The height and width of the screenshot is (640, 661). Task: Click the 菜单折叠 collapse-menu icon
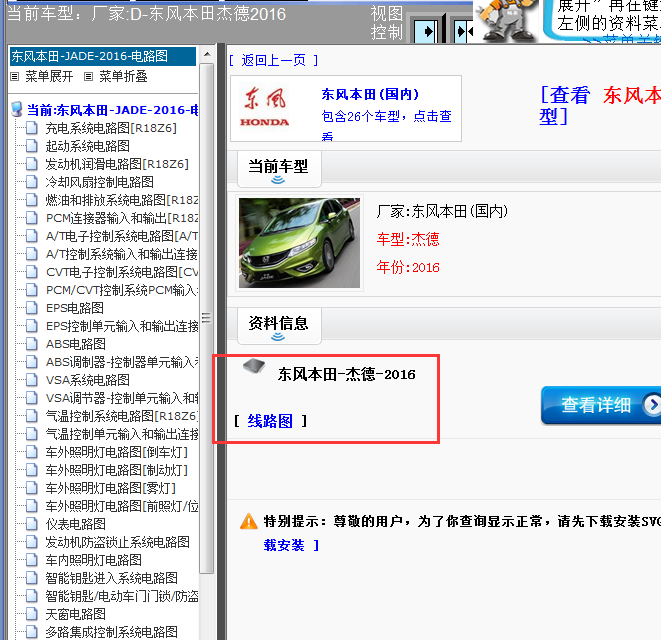(x=89, y=77)
